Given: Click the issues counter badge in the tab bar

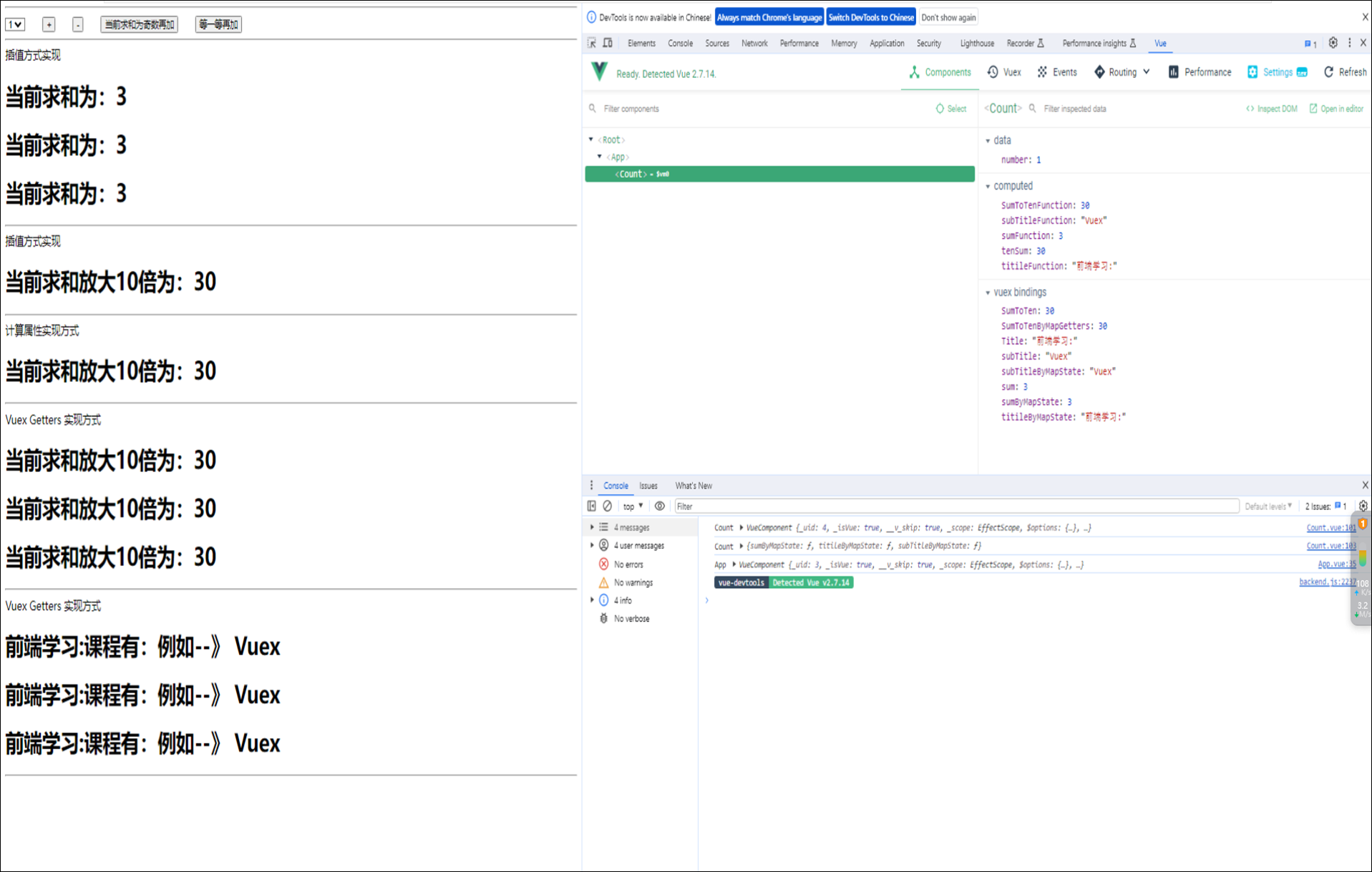Looking at the screenshot, I should point(1310,44).
